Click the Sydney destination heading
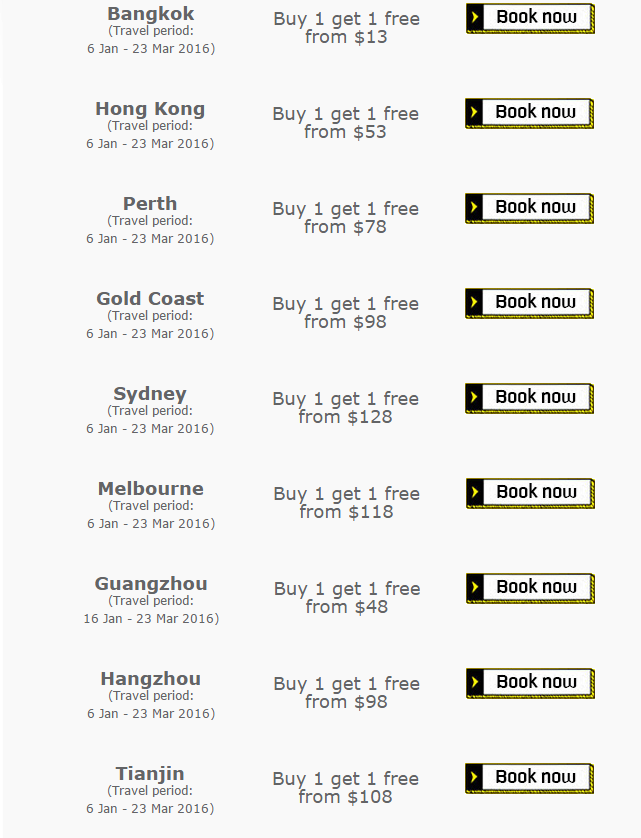641x838 pixels. click(x=150, y=394)
